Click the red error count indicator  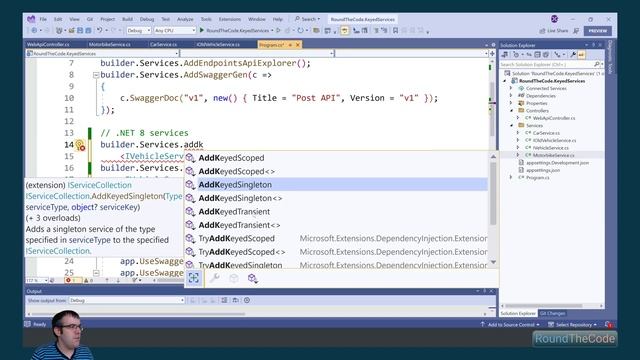(x=73, y=280)
